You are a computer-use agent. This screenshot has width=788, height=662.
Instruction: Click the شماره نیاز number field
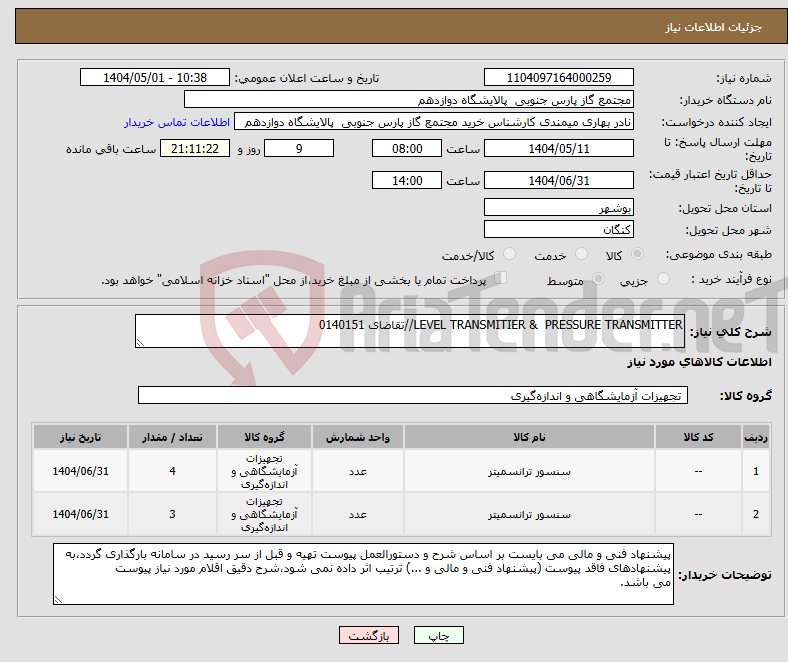pyautogui.click(x=559, y=78)
